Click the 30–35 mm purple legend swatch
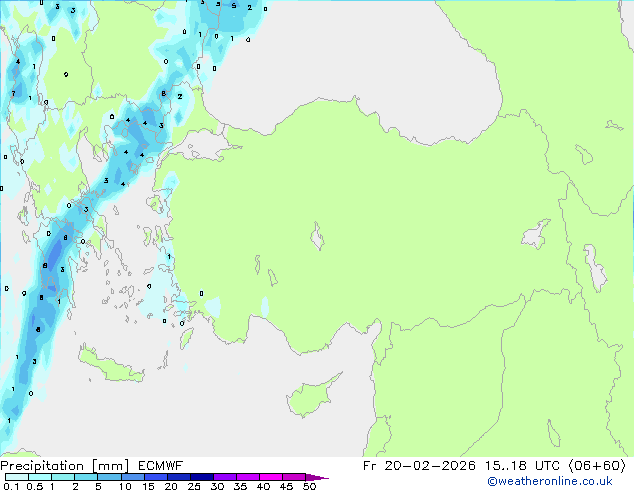The height and width of the screenshot is (490, 634). (225, 477)
